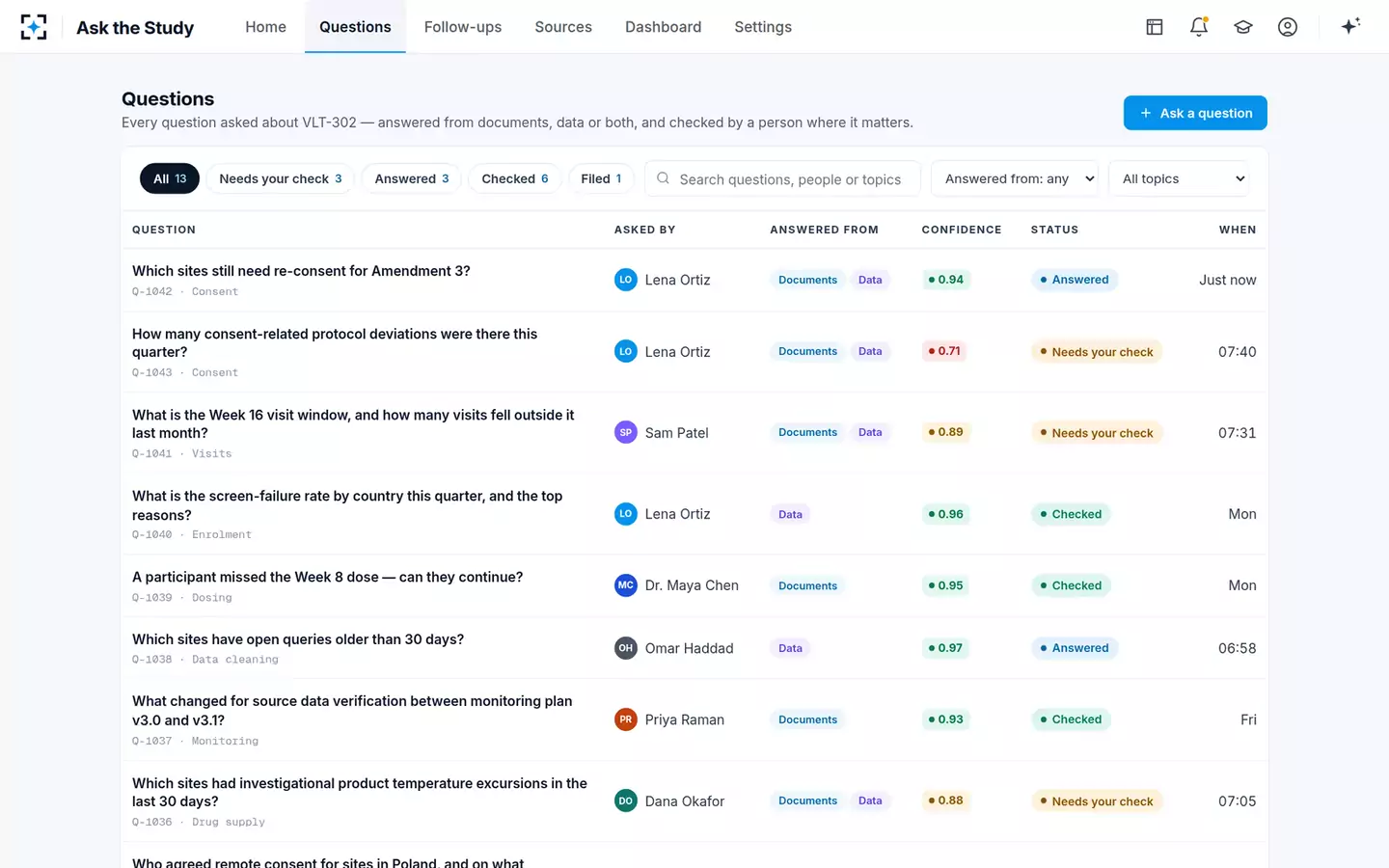The image size is (1389, 868).
Task: Click the Search questions input field
Action: pos(782,178)
